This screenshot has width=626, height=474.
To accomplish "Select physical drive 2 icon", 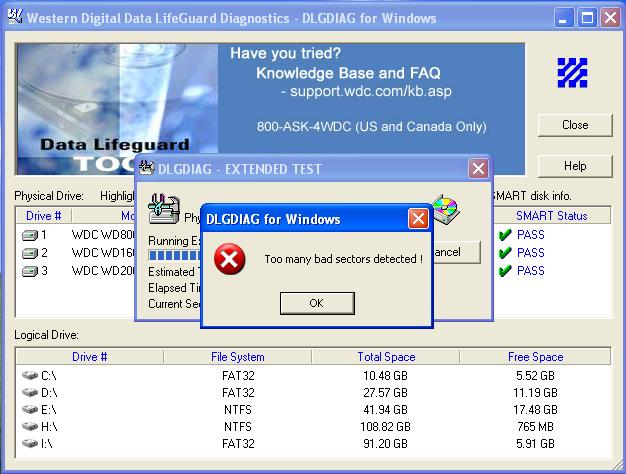I will [30, 253].
